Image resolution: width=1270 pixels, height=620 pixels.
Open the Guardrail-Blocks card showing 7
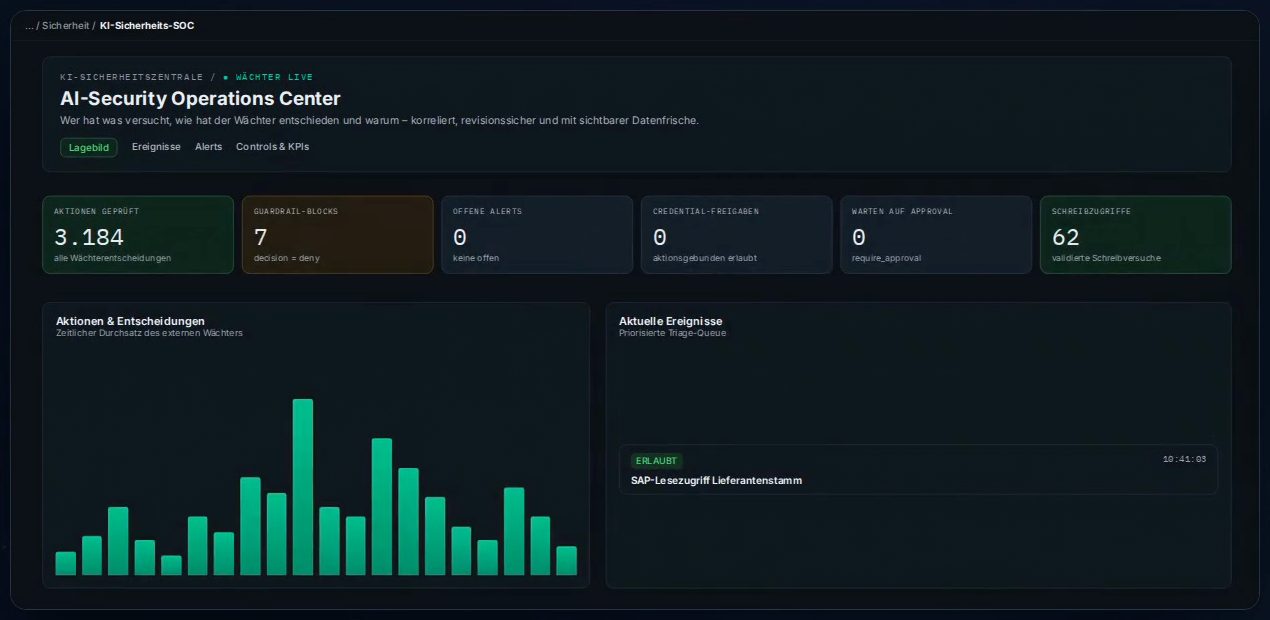[x=337, y=235]
